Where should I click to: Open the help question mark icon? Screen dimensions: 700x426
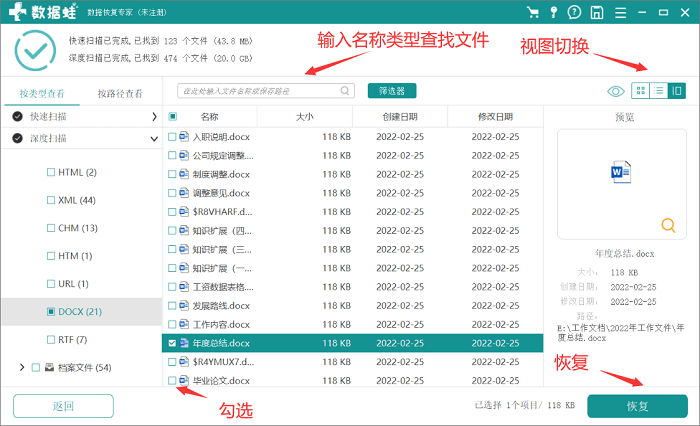(575, 12)
